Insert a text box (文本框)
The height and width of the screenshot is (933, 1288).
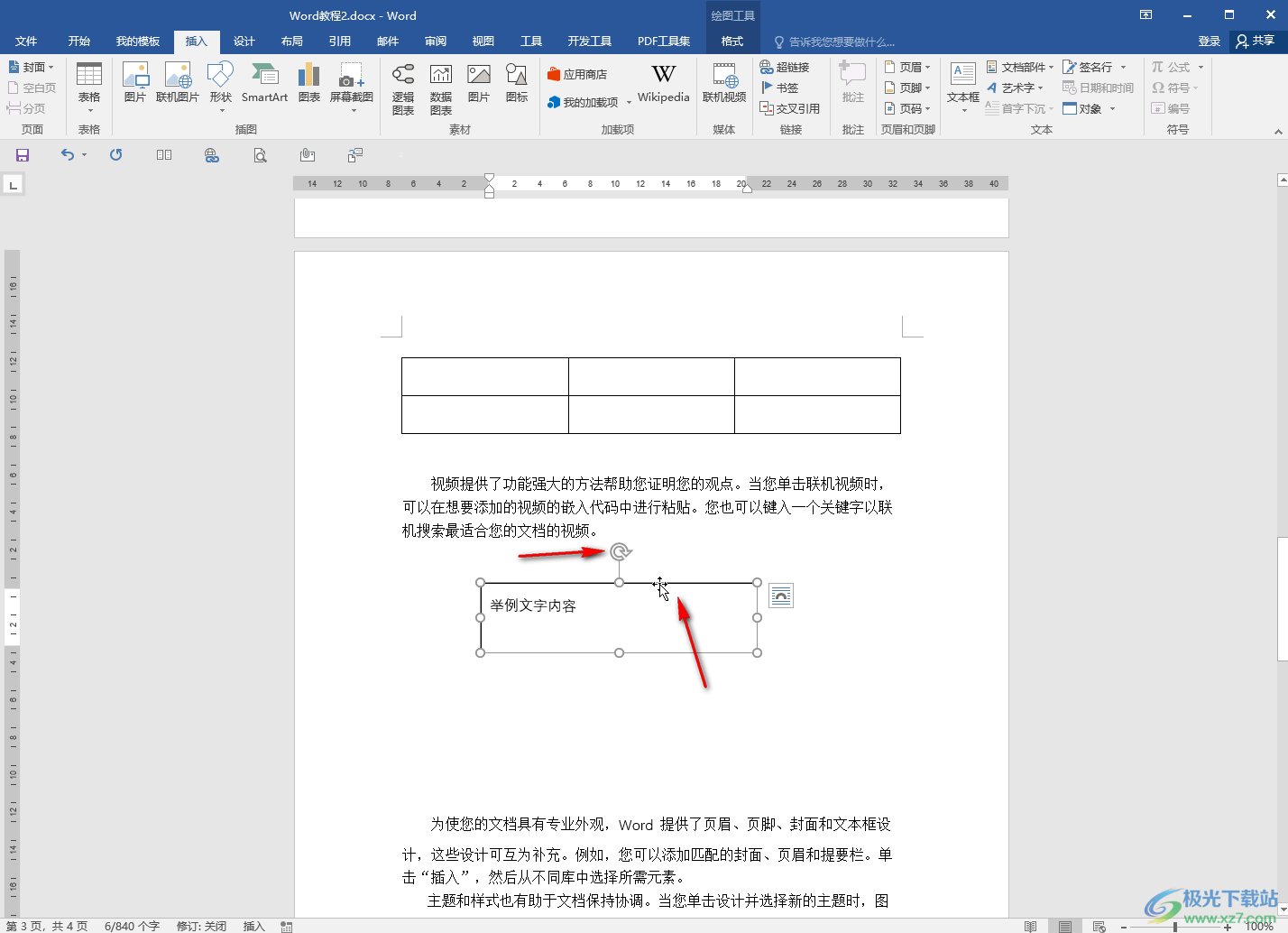[x=963, y=87]
